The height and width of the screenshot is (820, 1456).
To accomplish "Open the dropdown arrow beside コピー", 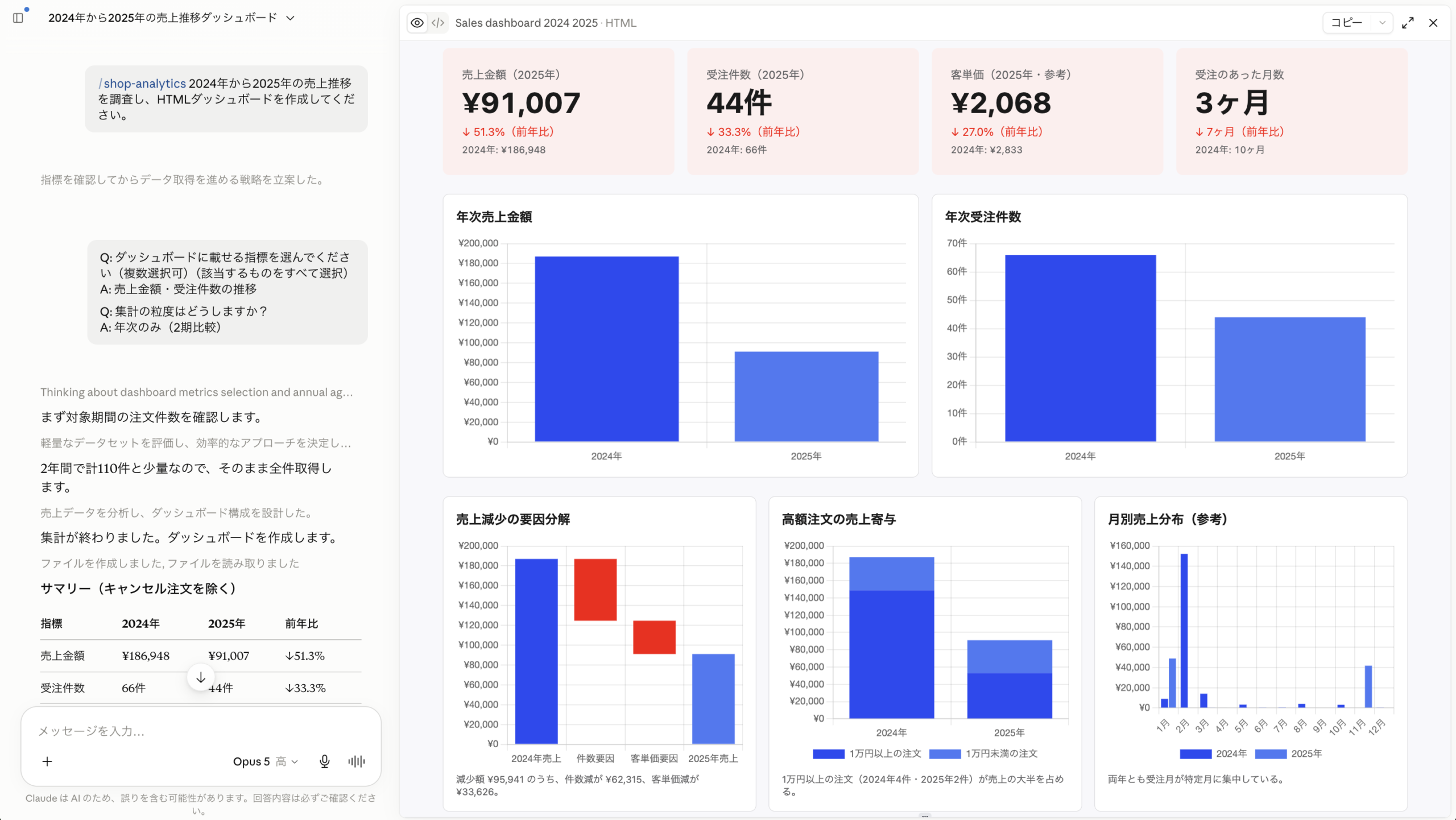I will coord(1382,23).
